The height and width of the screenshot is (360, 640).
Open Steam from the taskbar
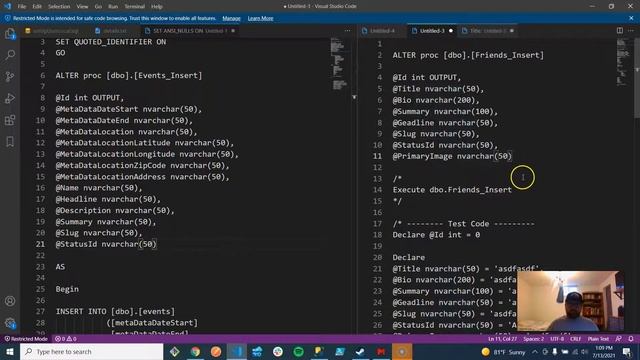click(360, 351)
